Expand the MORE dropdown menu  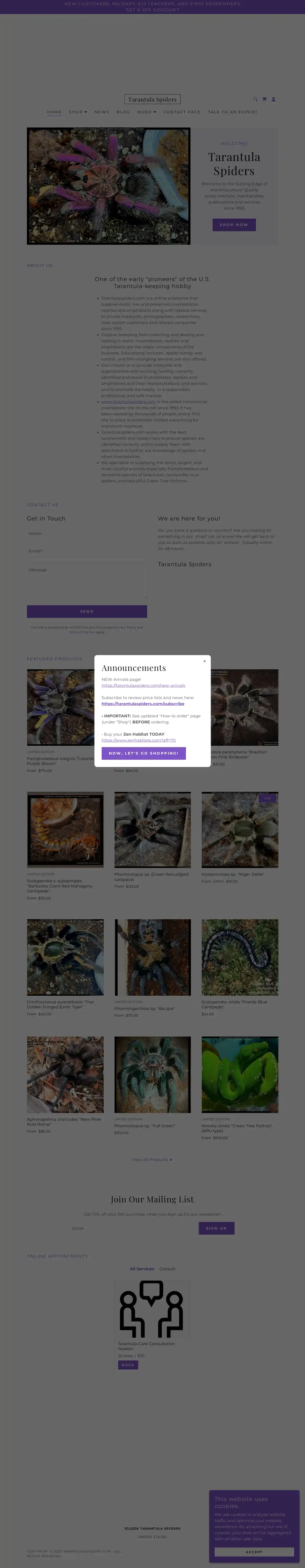(x=146, y=112)
